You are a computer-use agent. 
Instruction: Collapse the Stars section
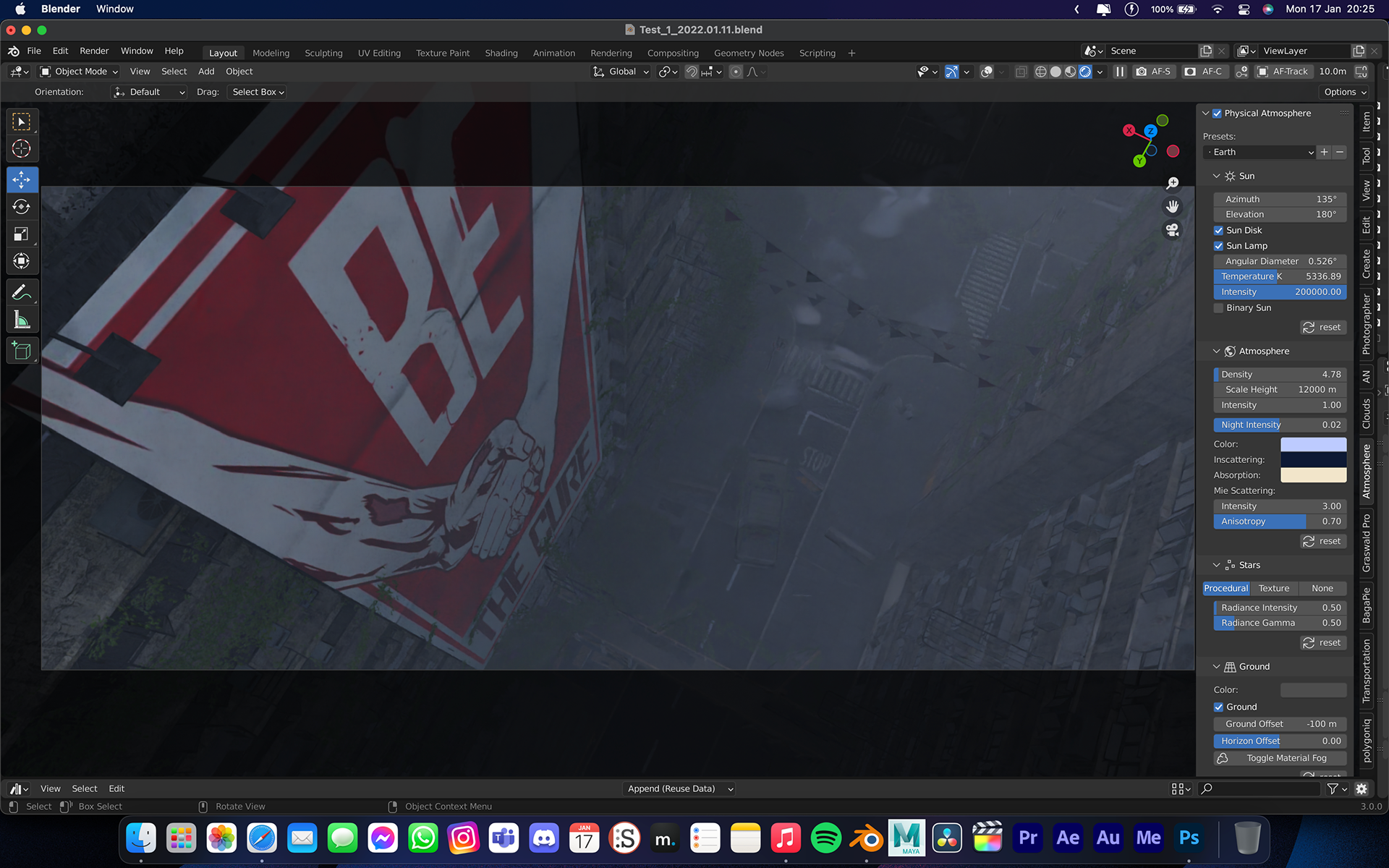pos(1216,566)
